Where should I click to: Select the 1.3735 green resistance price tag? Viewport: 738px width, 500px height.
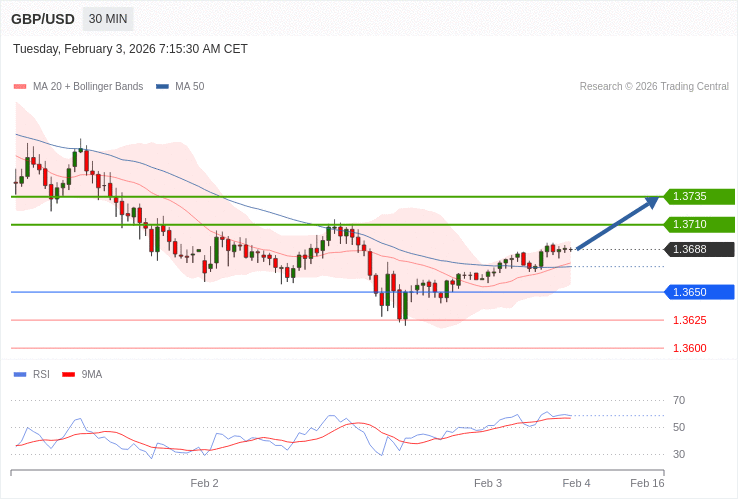tap(699, 196)
